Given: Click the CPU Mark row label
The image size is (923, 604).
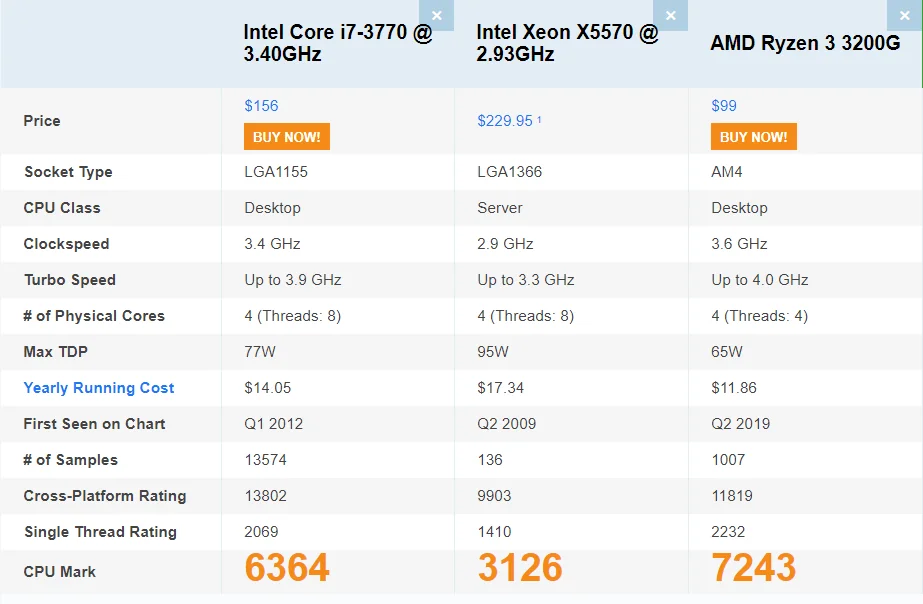Looking at the screenshot, I should coord(59,572).
